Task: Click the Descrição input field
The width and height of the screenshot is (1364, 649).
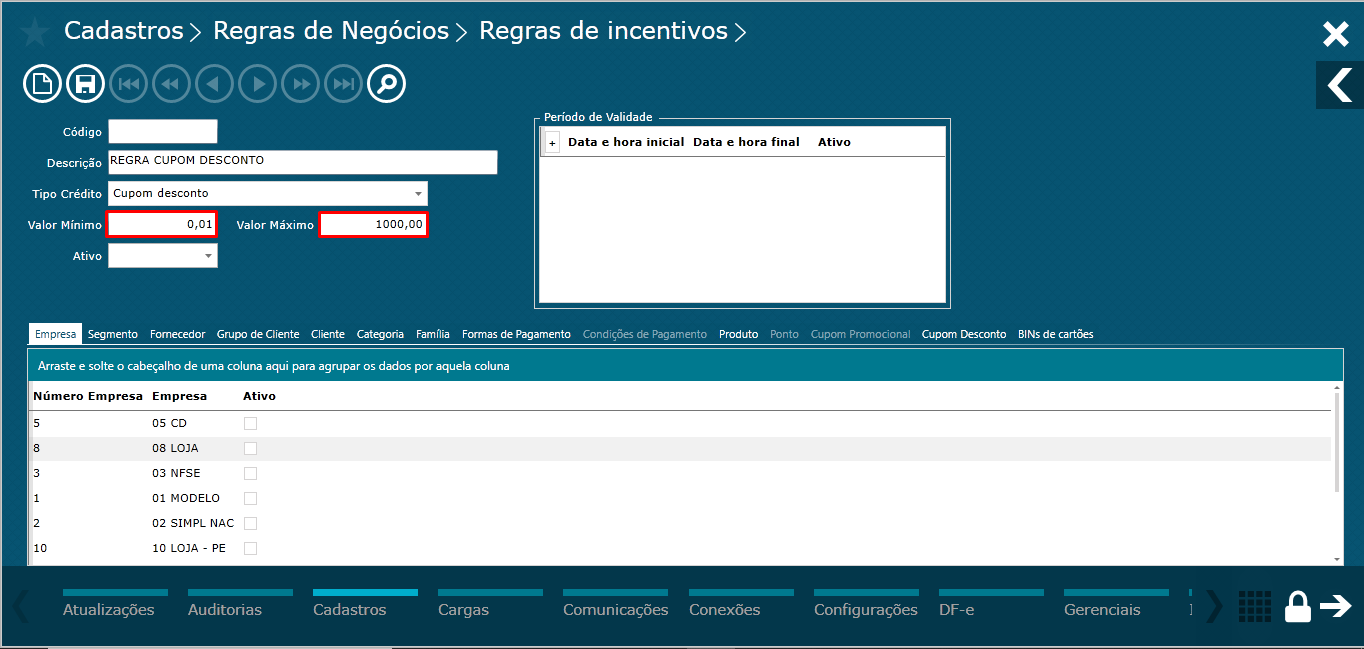Action: point(303,162)
